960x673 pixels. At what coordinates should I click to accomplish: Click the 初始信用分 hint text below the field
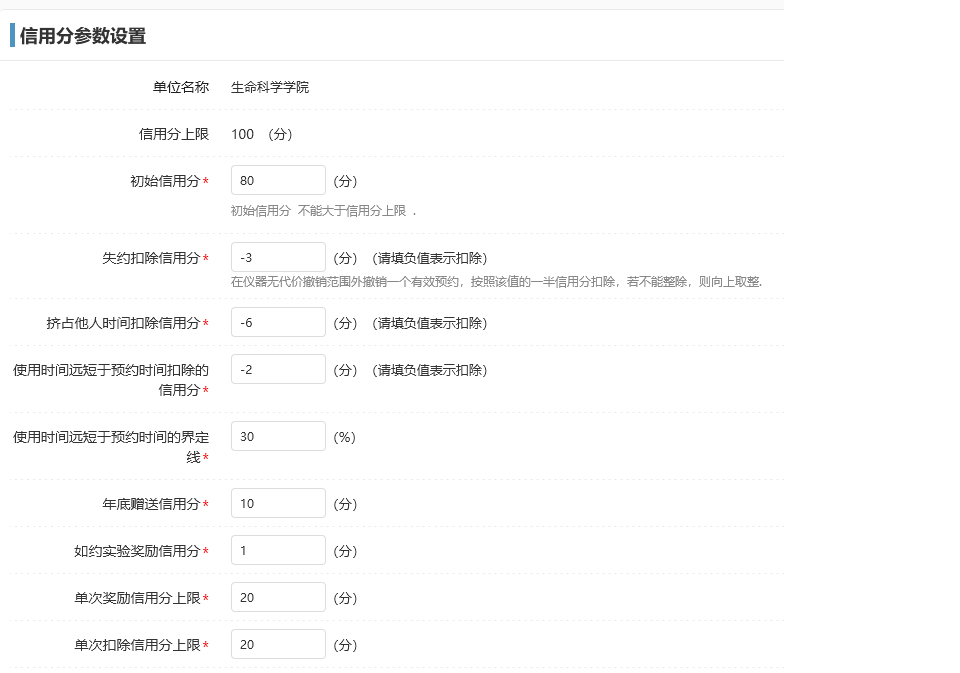click(318, 207)
